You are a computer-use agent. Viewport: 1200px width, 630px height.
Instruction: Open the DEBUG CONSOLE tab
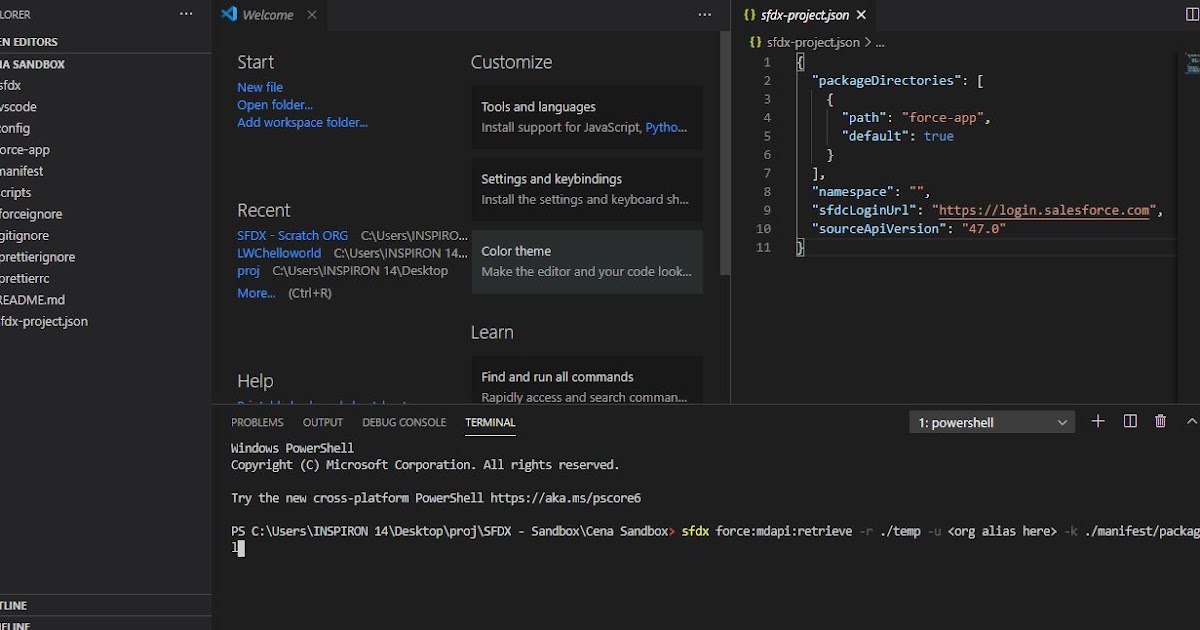click(x=404, y=422)
